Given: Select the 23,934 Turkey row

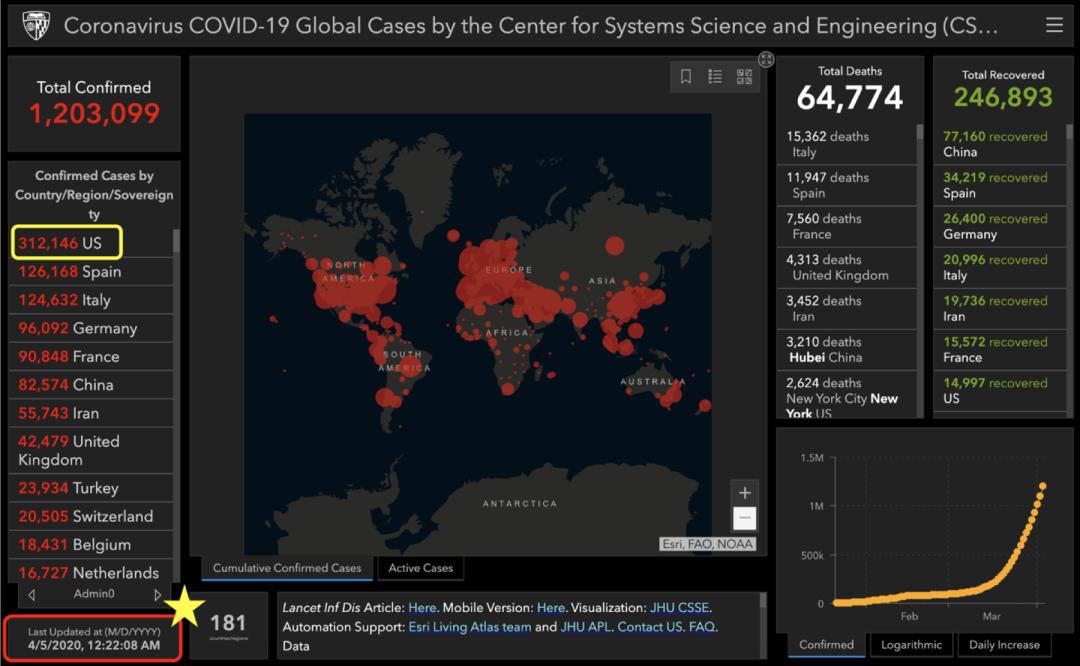Looking at the screenshot, I should click(x=90, y=488).
